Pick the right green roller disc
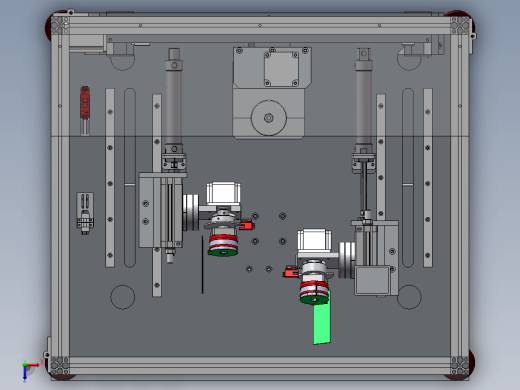The width and height of the screenshot is (520, 390). [314, 300]
